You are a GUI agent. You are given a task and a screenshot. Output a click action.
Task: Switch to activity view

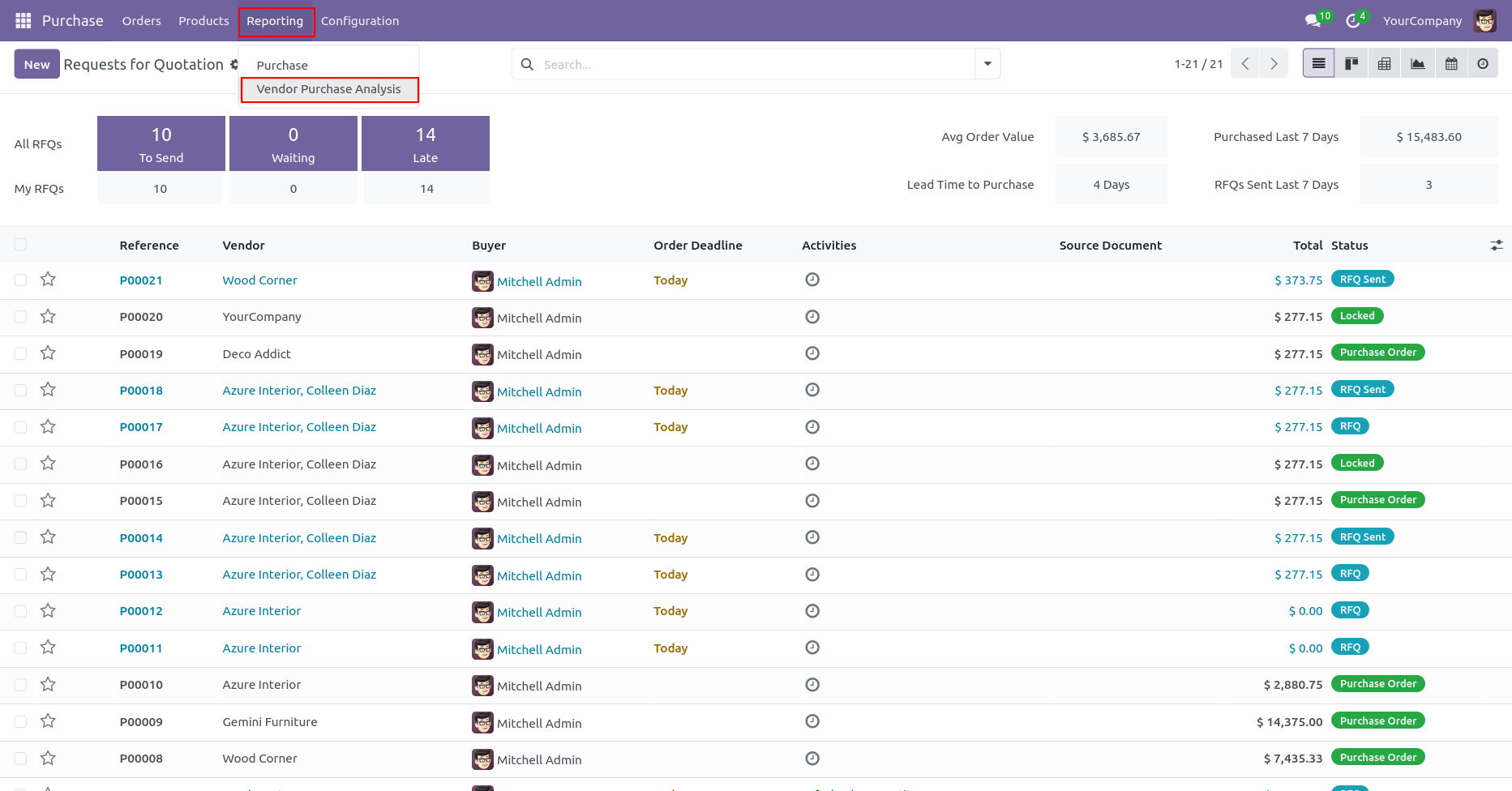(x=1483, y=63)
